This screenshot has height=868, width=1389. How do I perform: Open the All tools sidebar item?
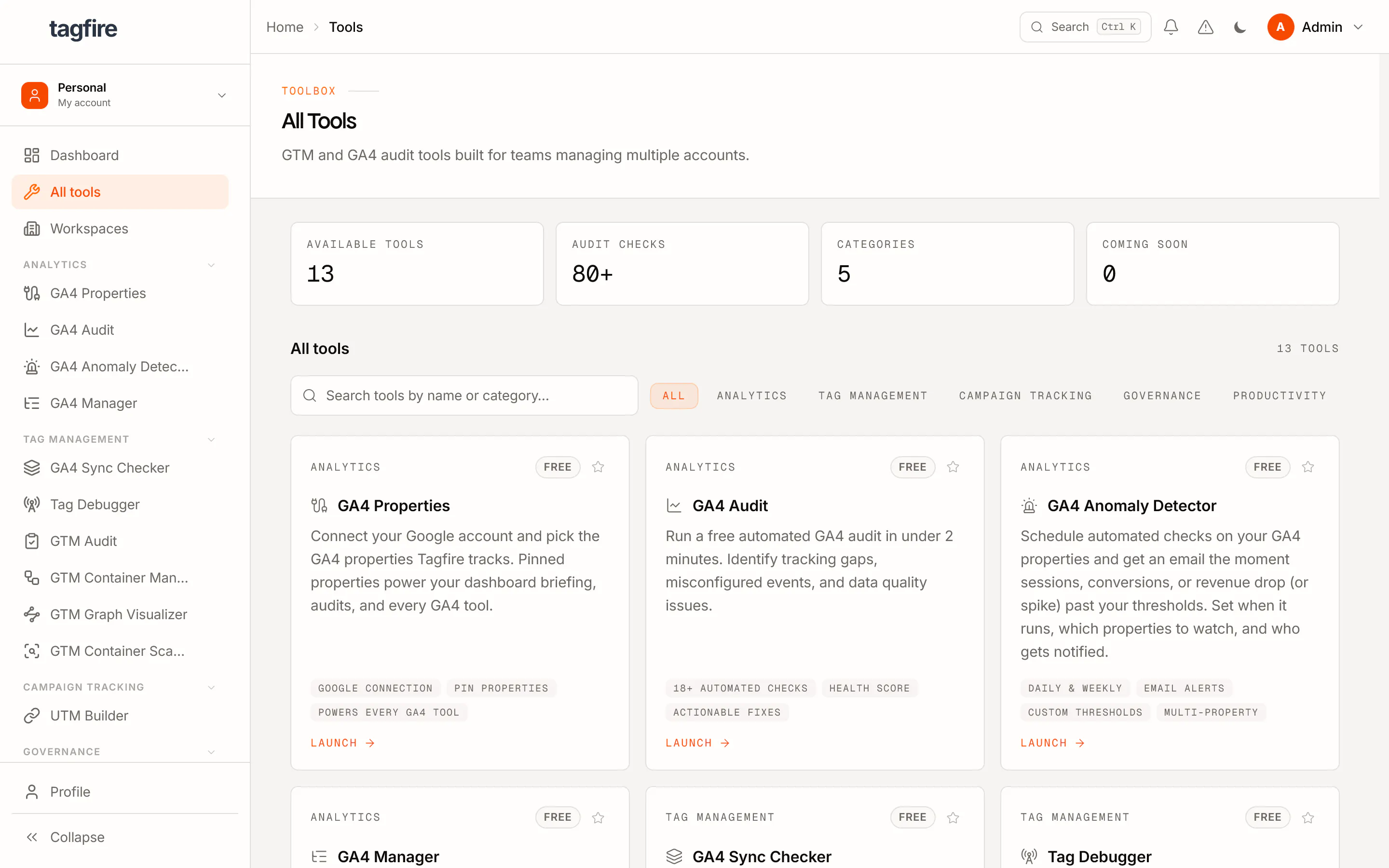(120, 192)
